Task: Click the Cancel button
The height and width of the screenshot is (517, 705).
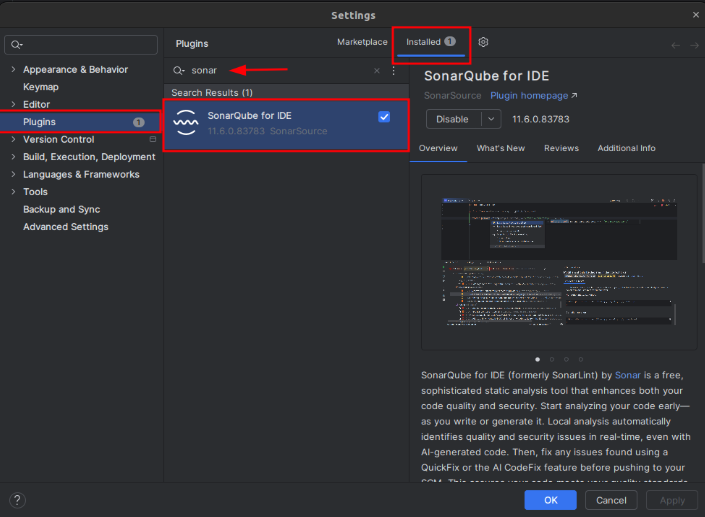Action: point(611,500)
